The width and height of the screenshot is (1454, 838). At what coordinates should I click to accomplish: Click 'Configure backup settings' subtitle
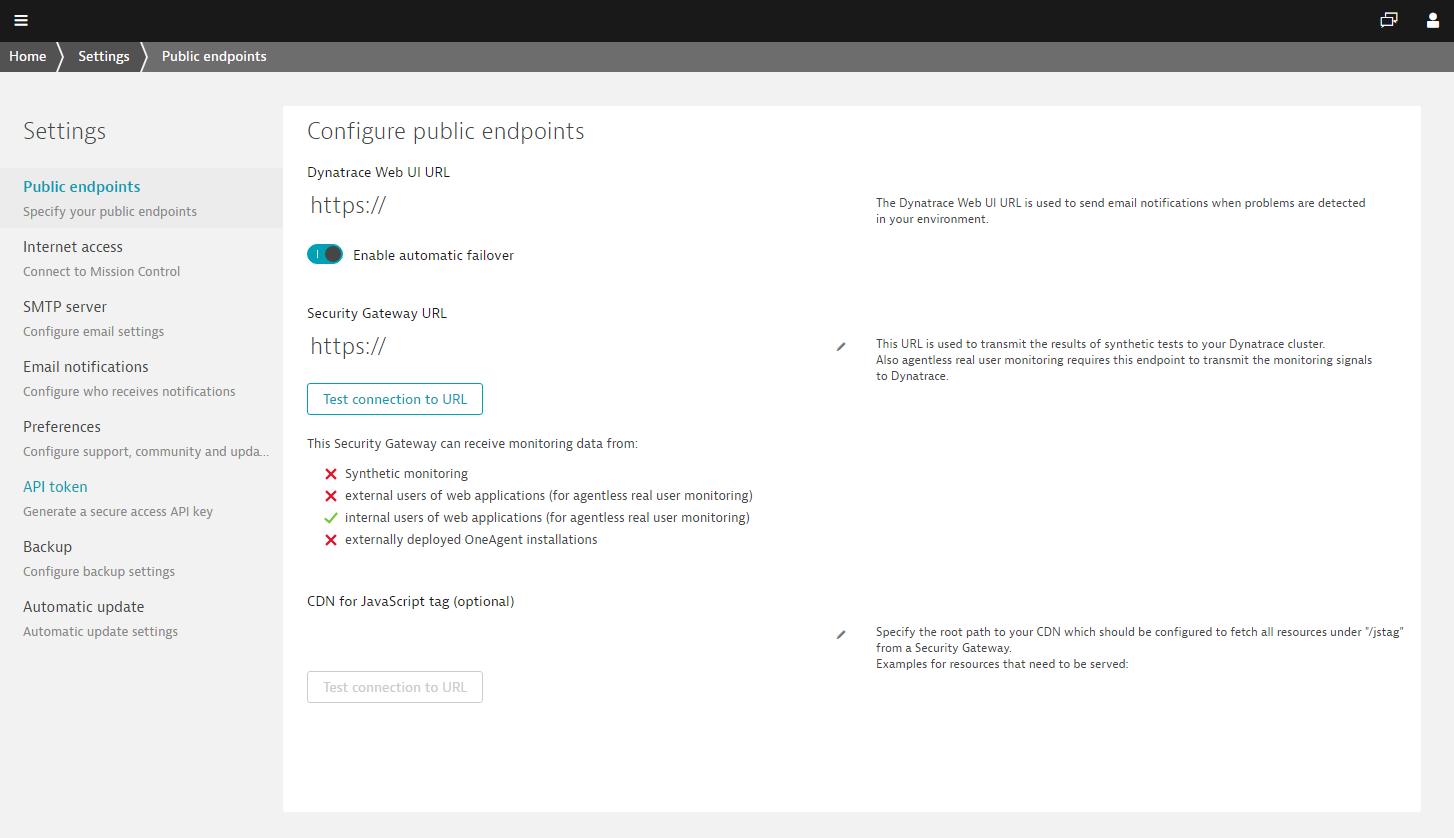[99, 572]
